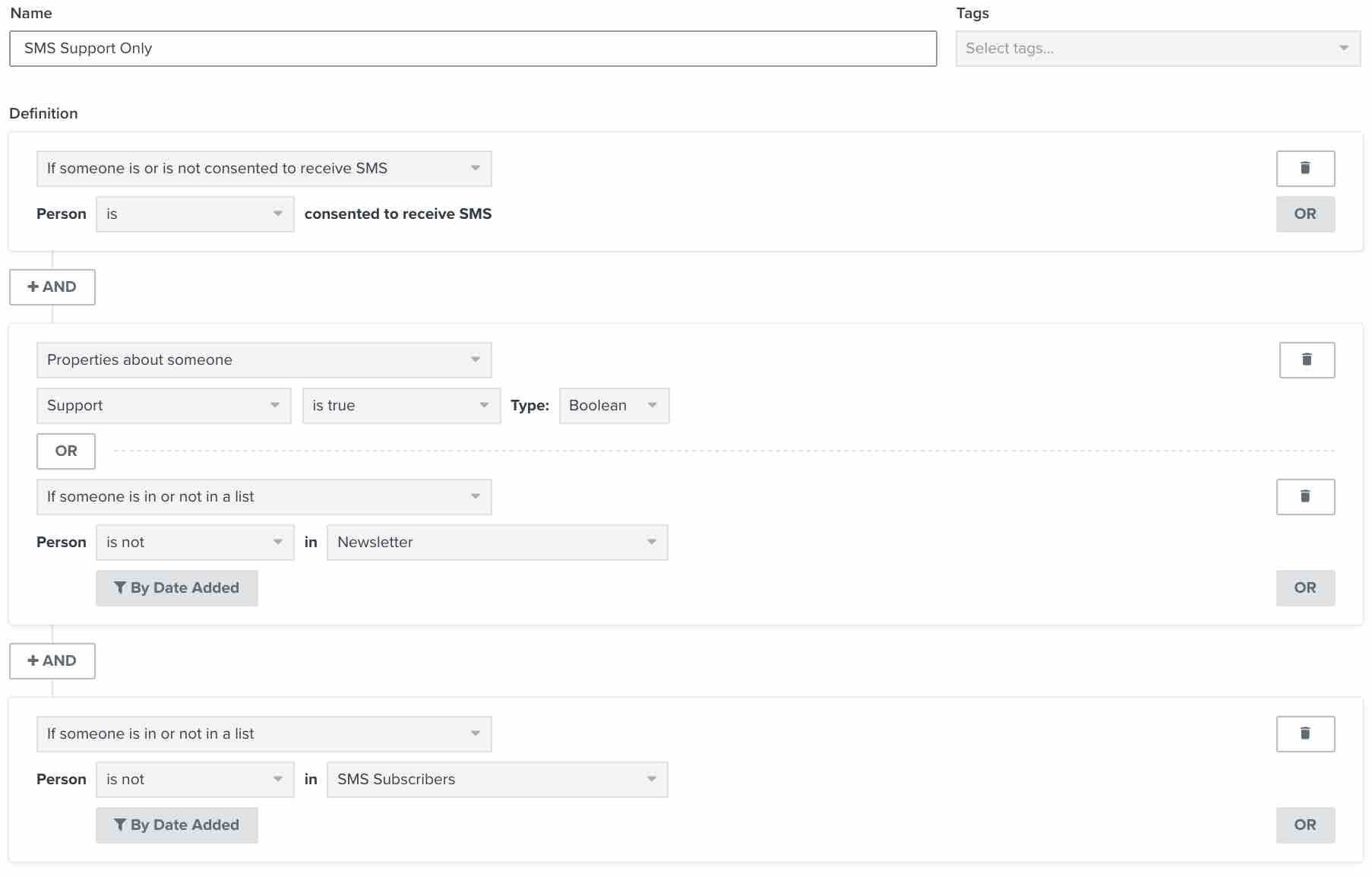Viewport: 1372px width, 877px height.
Task: Remove the SMS Subscribers list condition
Action: tap(1307, 733)
